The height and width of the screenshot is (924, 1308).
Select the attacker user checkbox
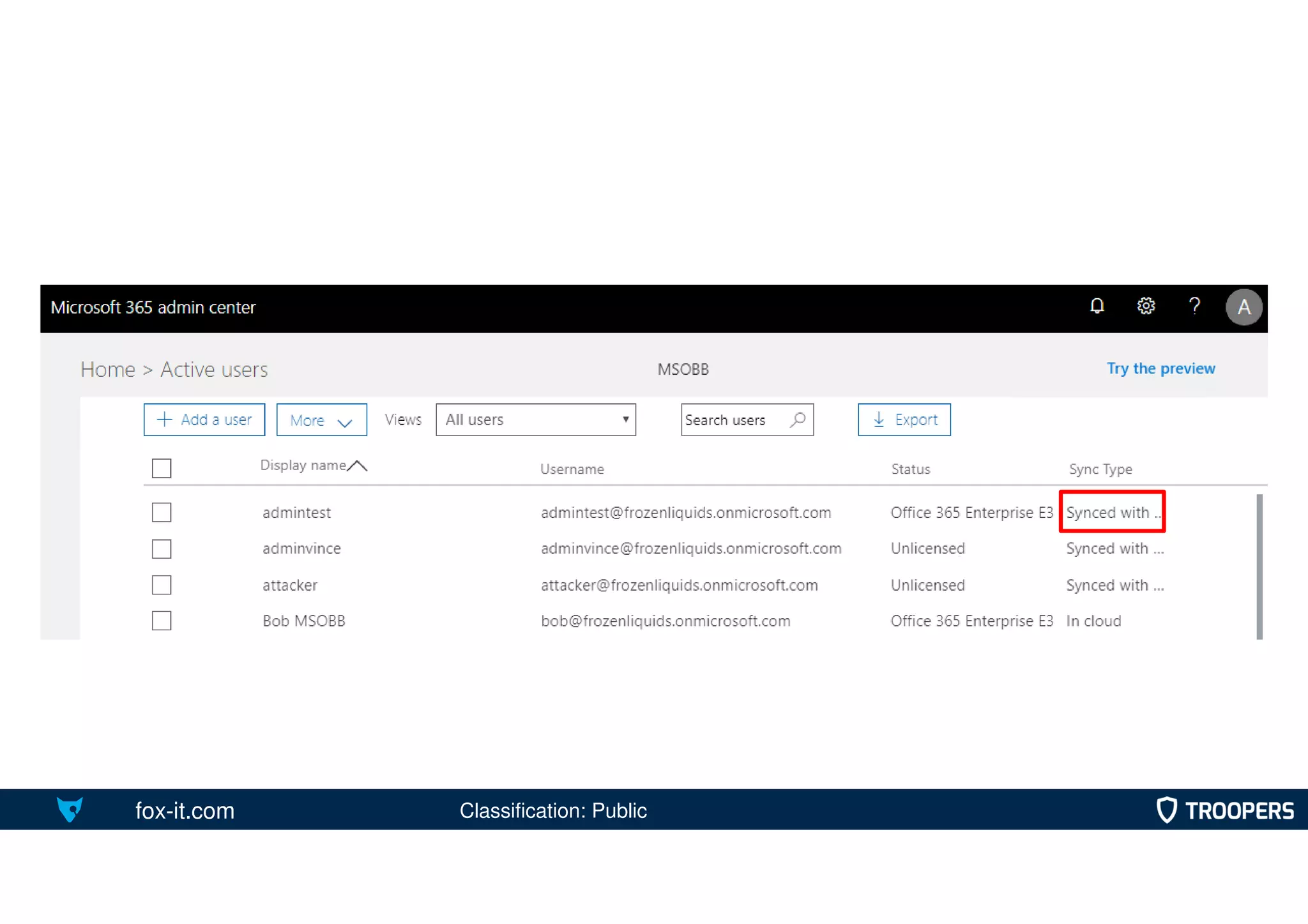pos(162,585)
